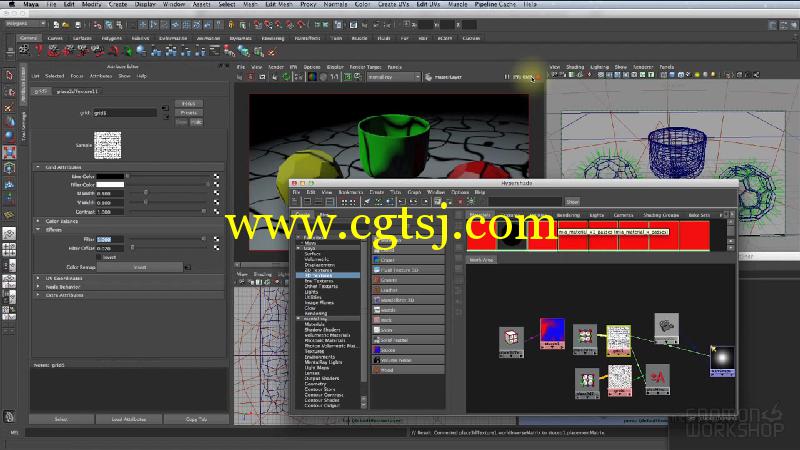Select the Curves shelf tab
Image resolution: width=800 pixels, height=450 pixels.
(x=55, y=38)
